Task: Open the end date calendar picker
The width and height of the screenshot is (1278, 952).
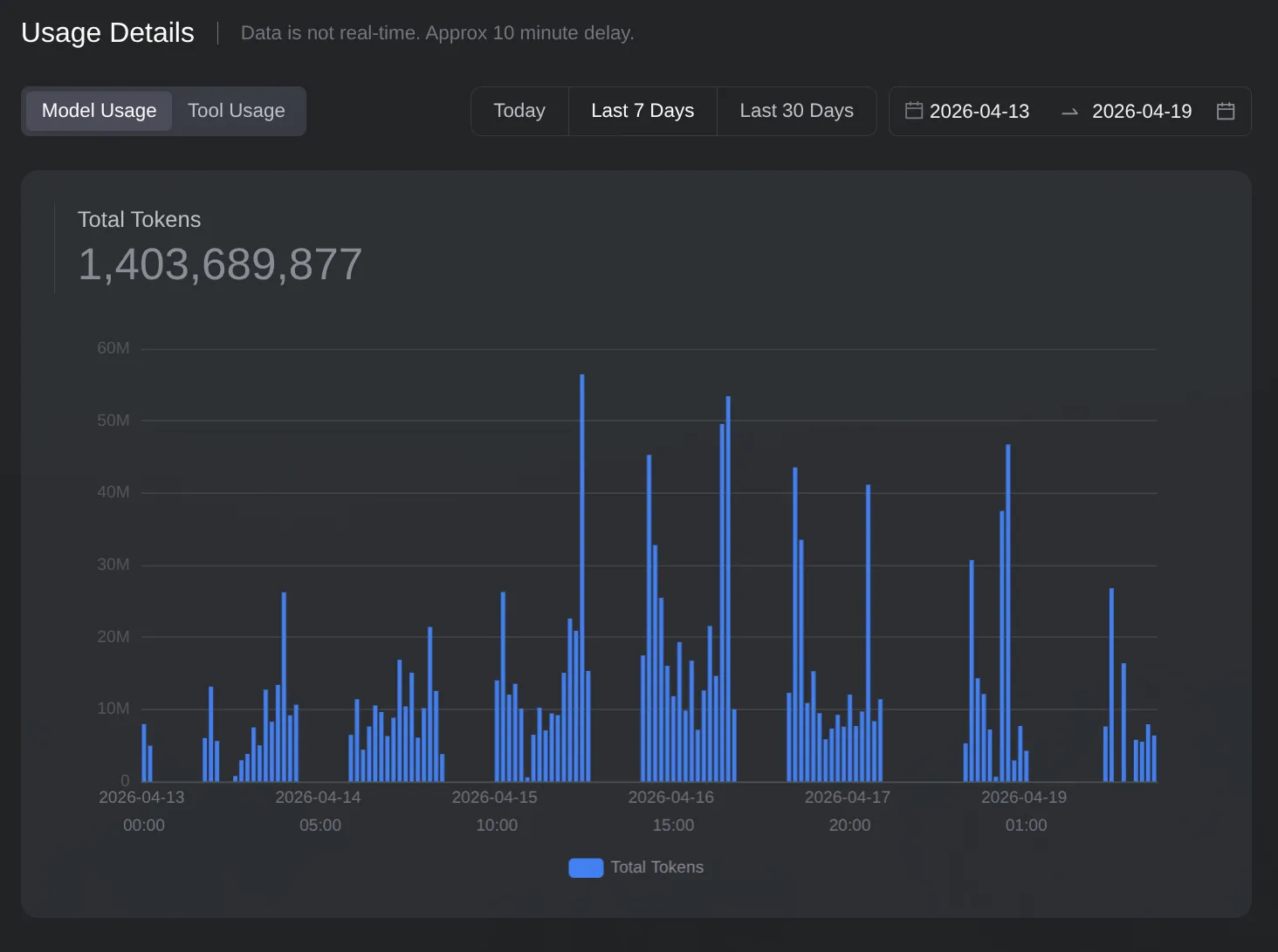Action: tap(1226, 111)
